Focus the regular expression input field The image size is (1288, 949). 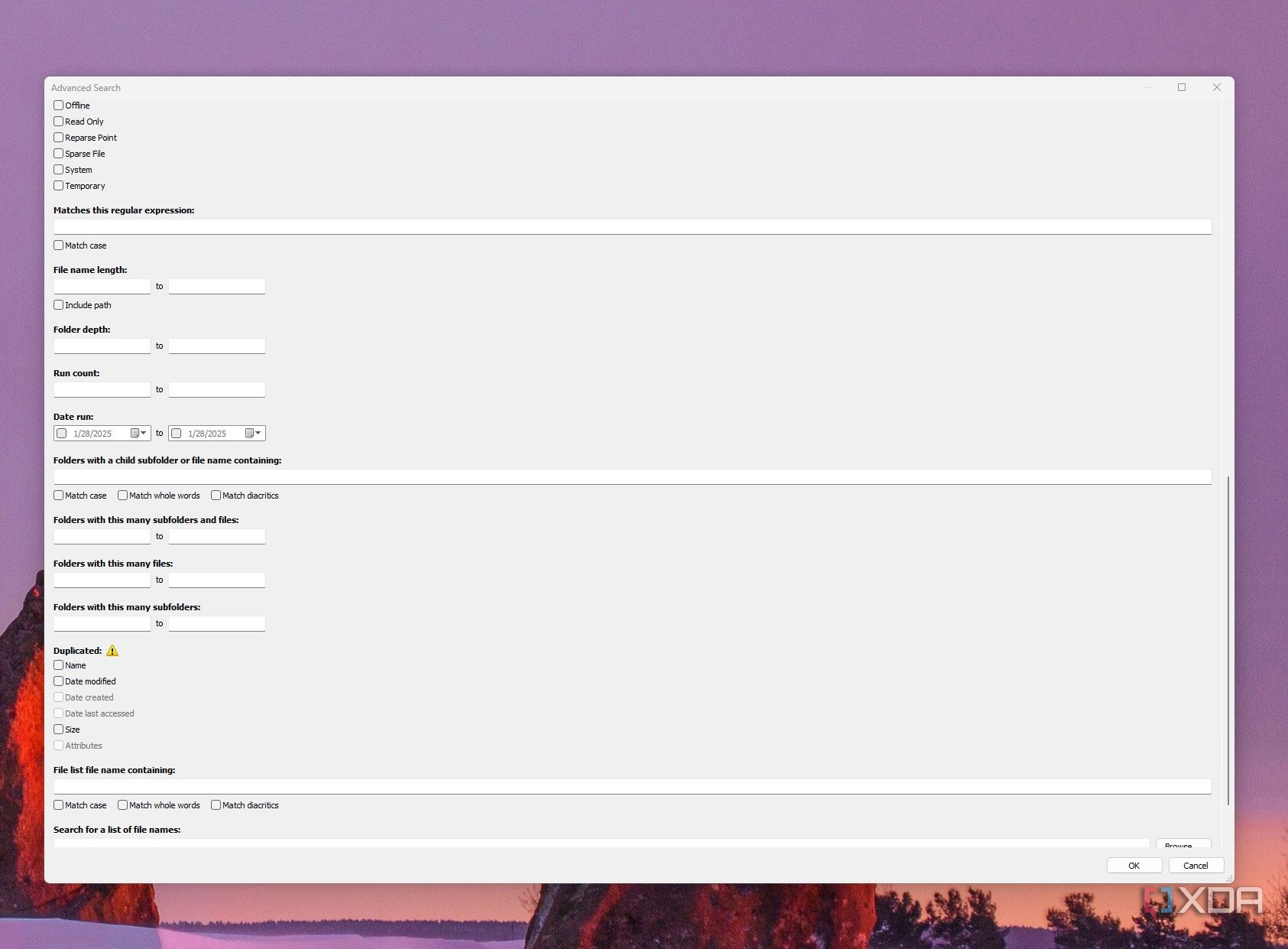click(632, 226)
